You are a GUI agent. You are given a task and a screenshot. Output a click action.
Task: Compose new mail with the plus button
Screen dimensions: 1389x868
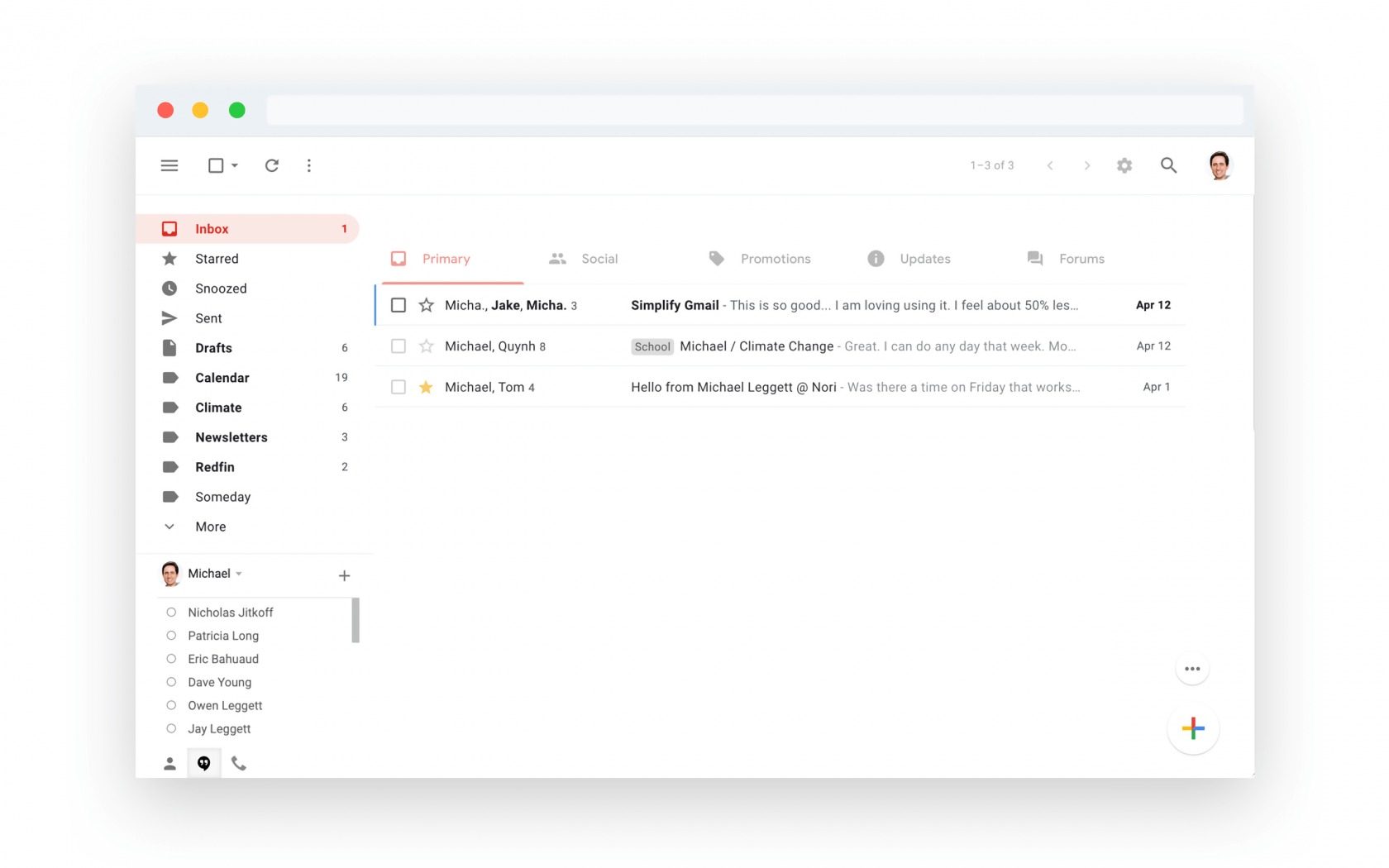(1192, 728)
